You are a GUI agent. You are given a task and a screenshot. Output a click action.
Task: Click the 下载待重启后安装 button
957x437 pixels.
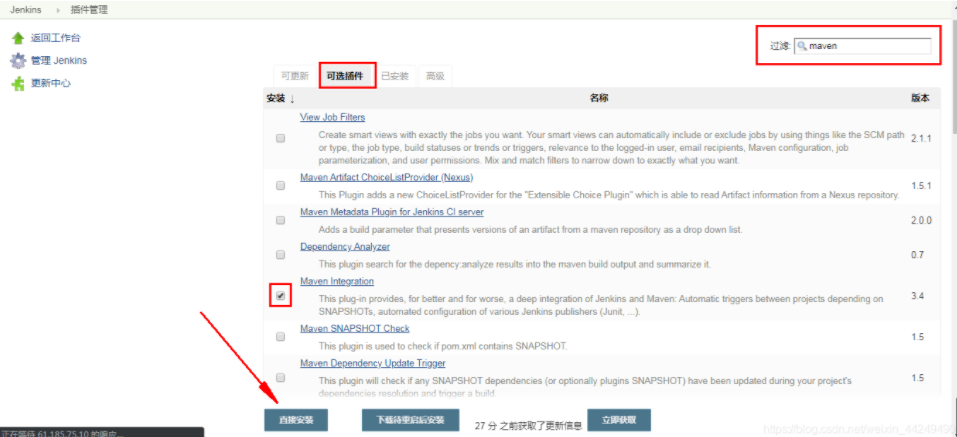pyautogui.click(x=410, y=420)
